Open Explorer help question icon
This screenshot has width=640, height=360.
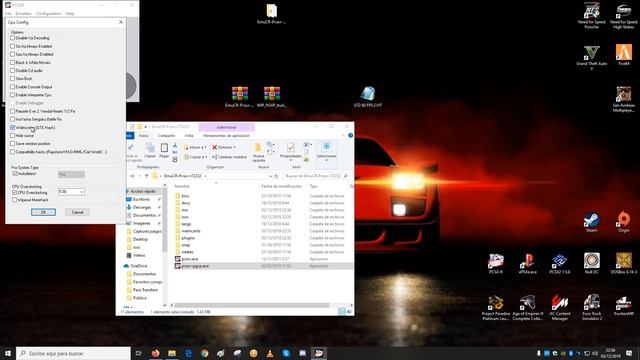[x=350, y=135]
